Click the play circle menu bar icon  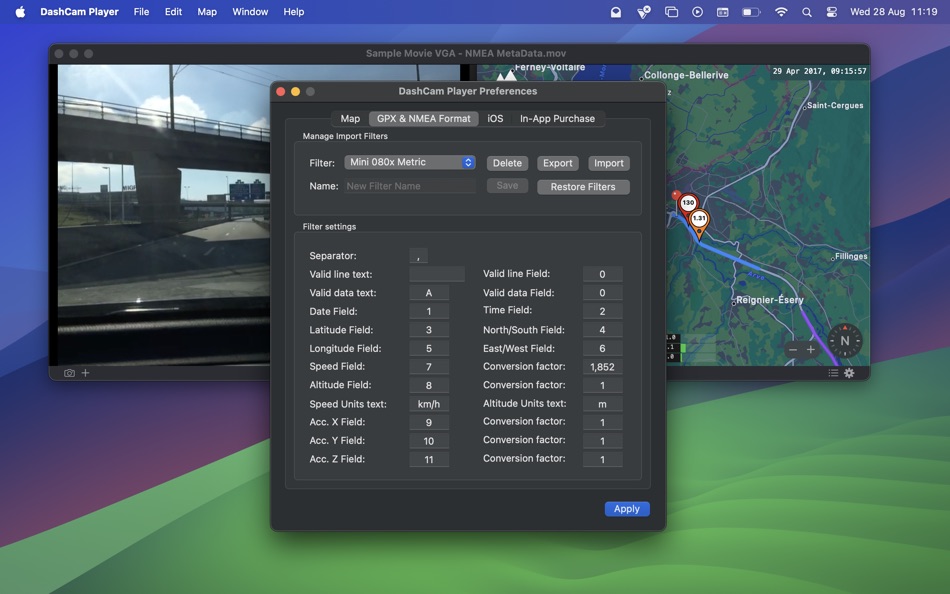pyautogui.click(x=697, y=12)
